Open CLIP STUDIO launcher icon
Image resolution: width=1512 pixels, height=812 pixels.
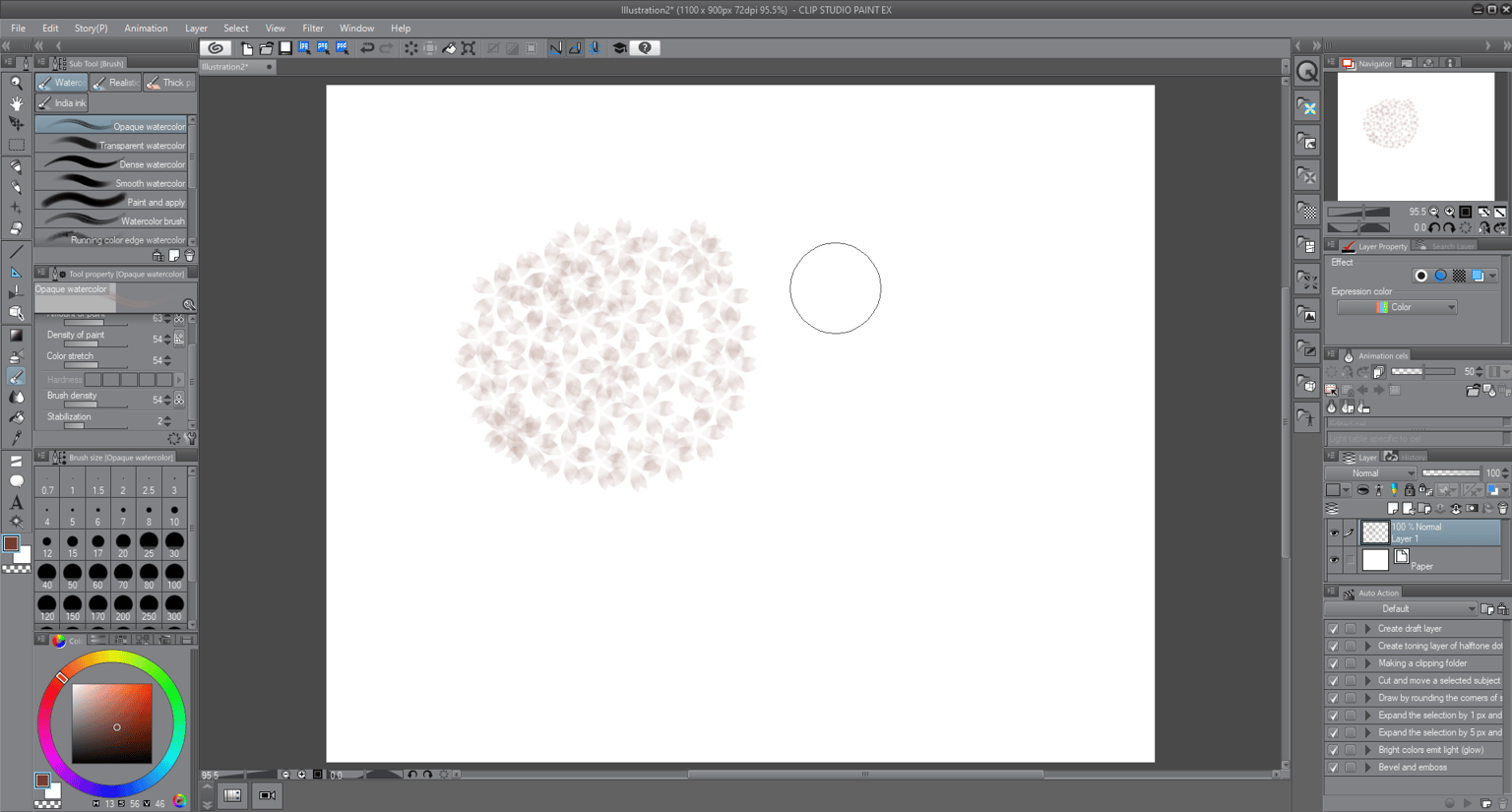pos(216,48)
